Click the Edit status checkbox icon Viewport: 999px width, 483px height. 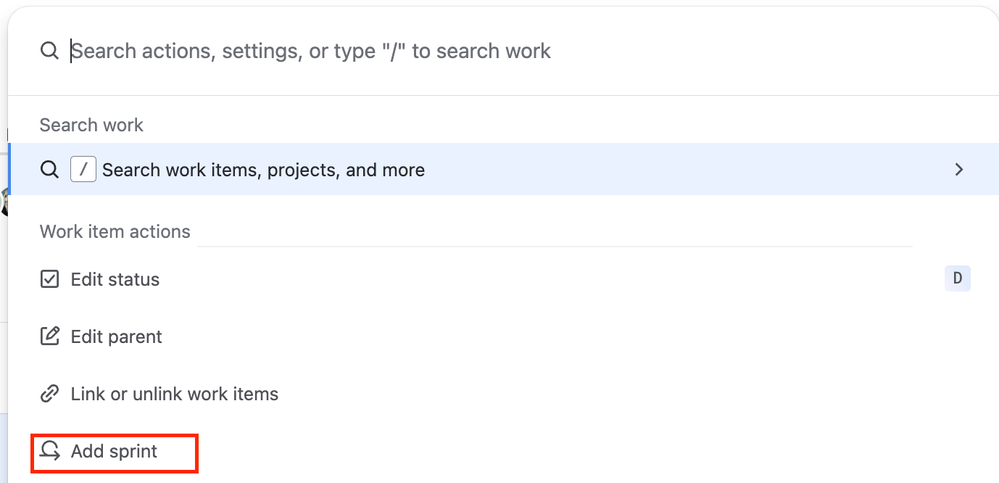[x=49, y=280]
